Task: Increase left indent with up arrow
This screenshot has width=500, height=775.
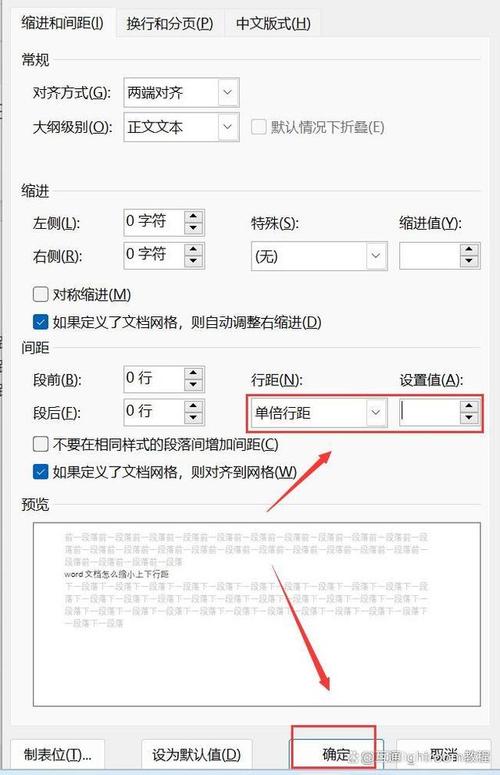Action: point(193,216)
